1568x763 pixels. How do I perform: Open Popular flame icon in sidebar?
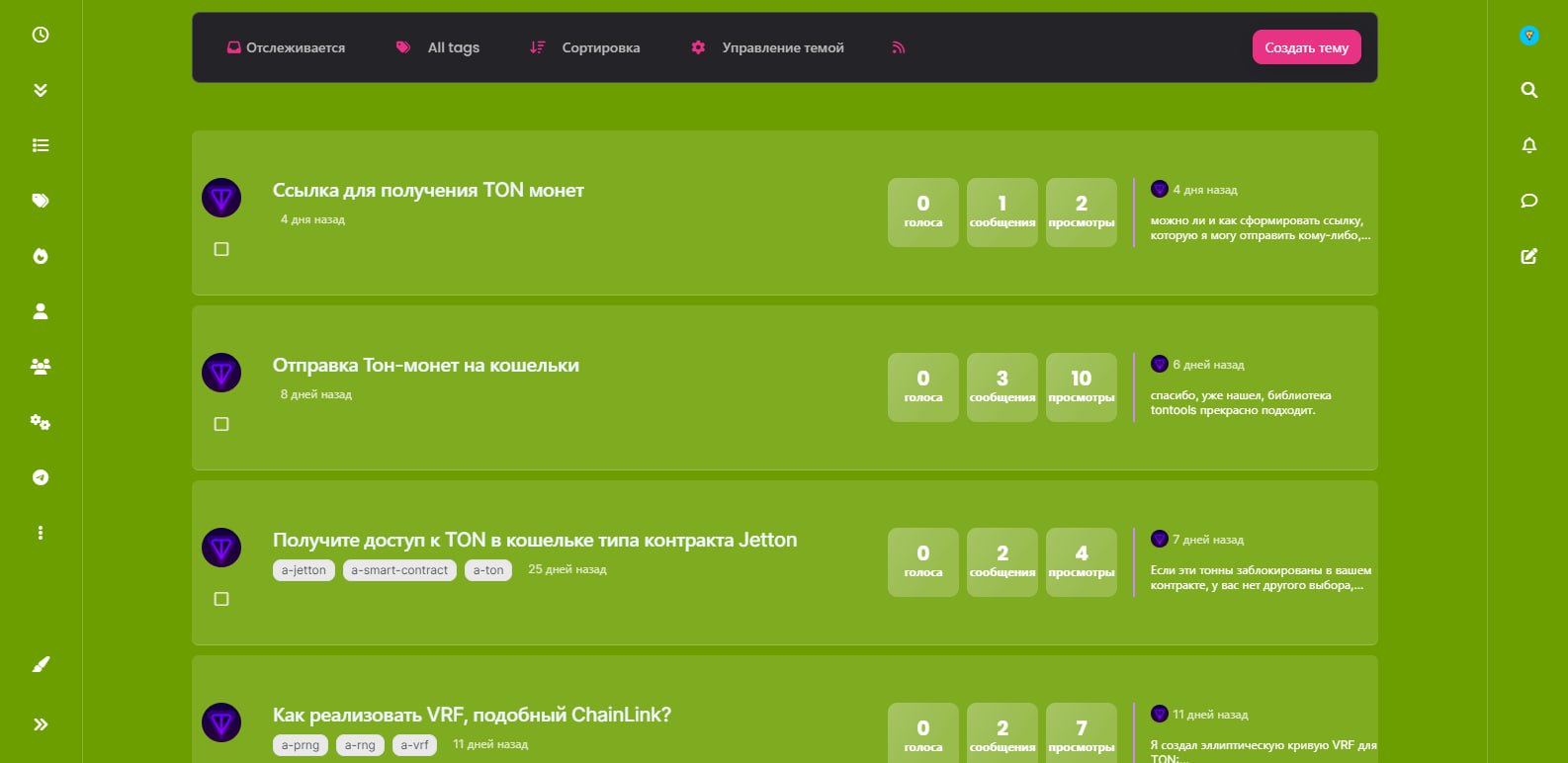tap(41, 256)
